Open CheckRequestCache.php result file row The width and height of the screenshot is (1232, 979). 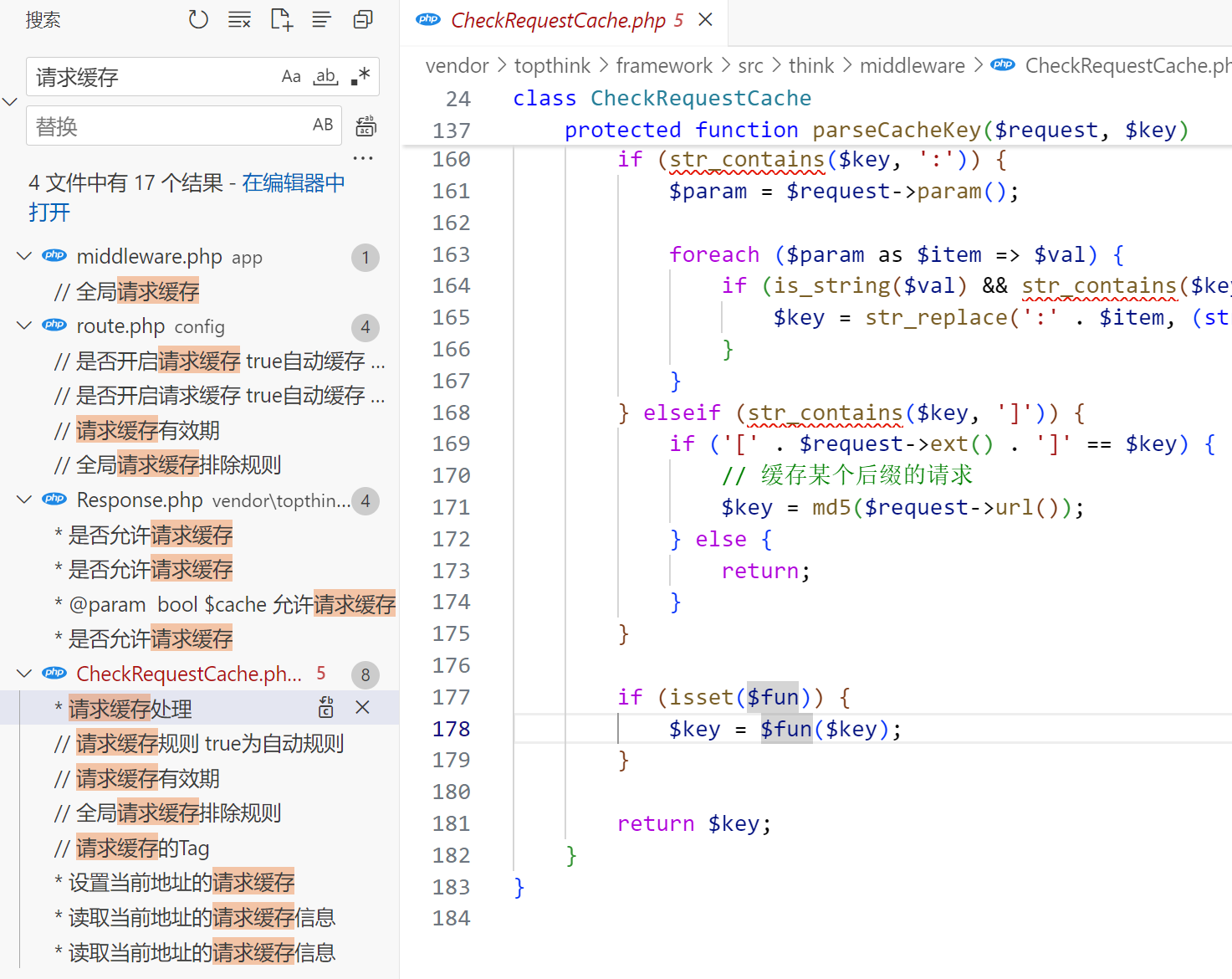(199, 674)
